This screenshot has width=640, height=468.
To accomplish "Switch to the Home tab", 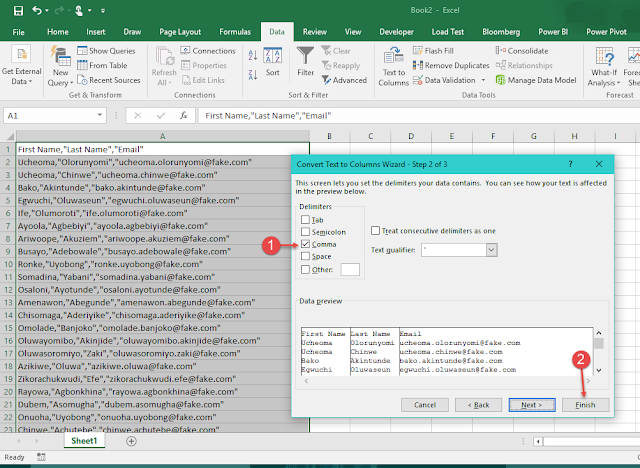I will [x=58, y=32].
